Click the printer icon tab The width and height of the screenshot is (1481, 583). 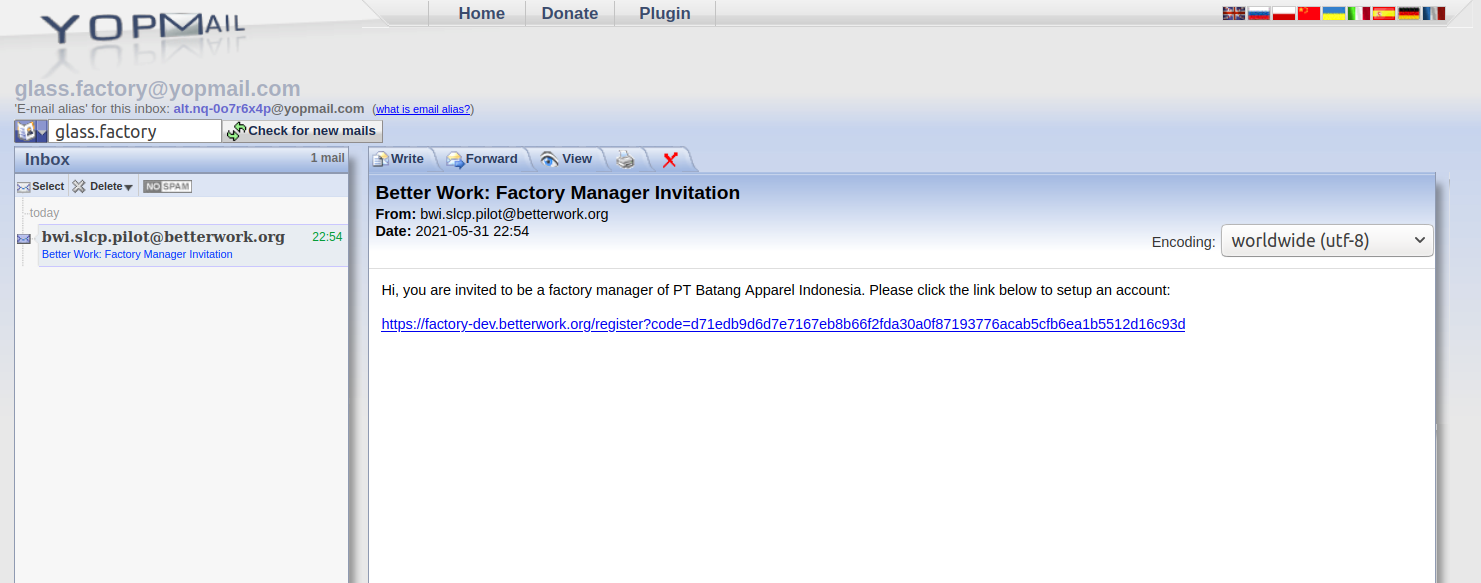click(x=625, y=159)
